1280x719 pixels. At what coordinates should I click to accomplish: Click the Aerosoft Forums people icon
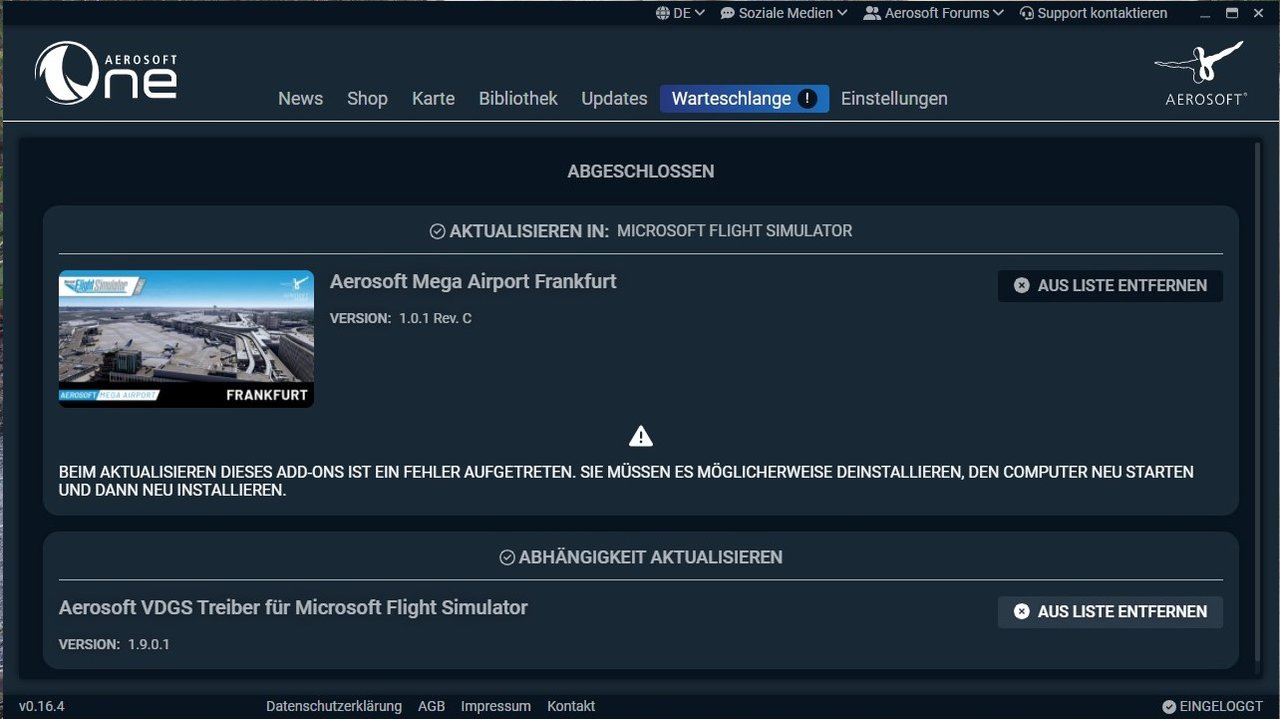point(872,13)
